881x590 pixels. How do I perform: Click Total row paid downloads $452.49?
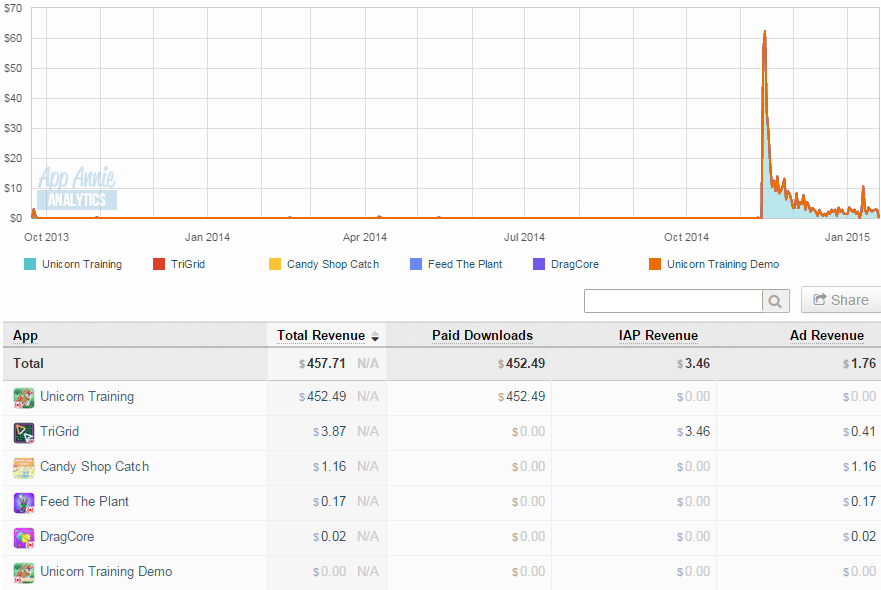click(521, 364)
